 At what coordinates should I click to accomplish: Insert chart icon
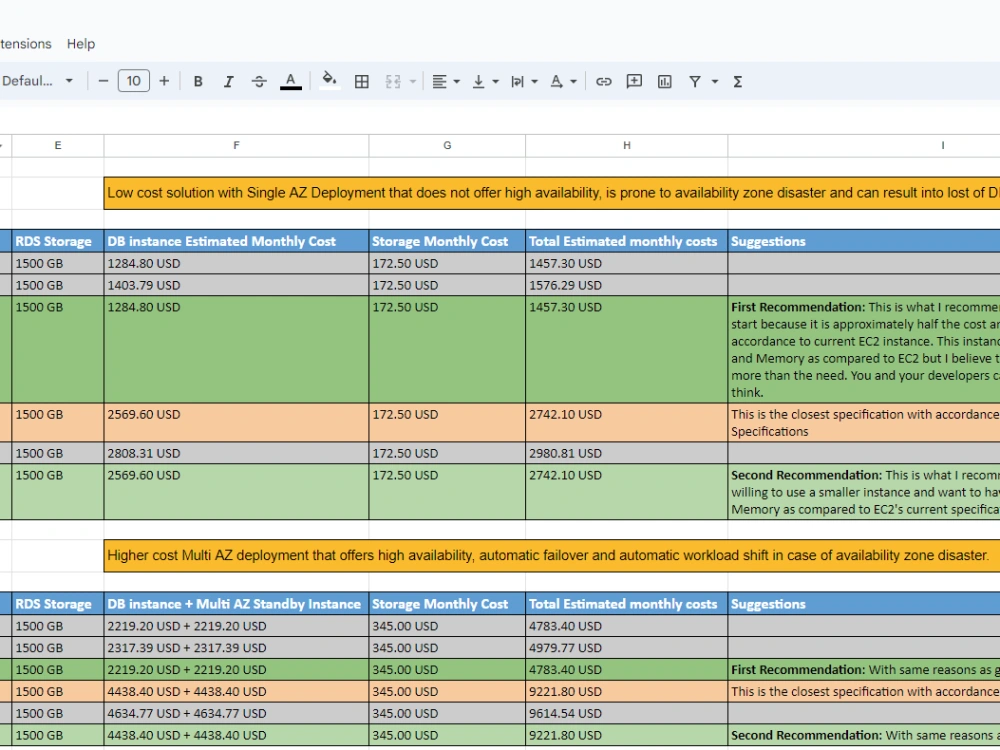click(665, 82)
